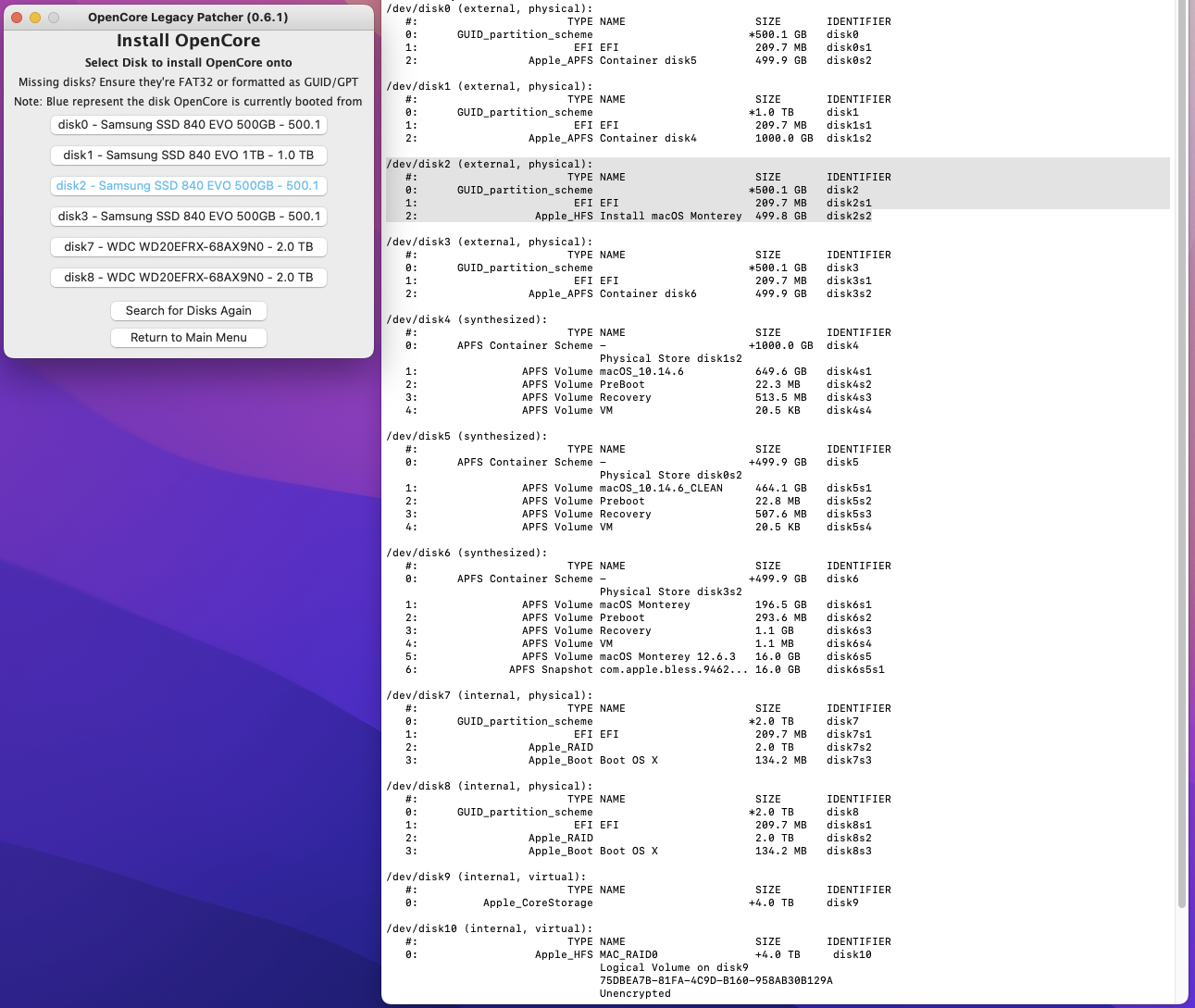Click the /dev/disk6 (synthesized) header

467,553
